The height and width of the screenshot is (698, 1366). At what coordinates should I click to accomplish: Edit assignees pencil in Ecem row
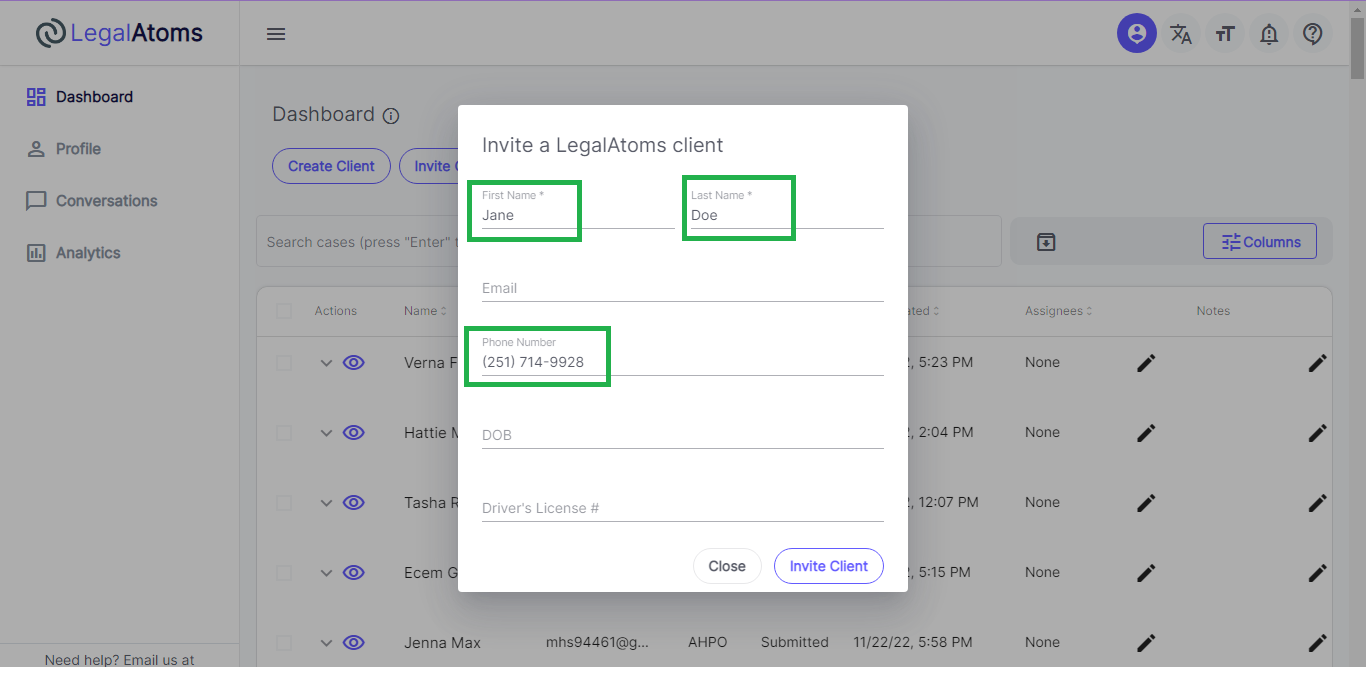(1146, 573)
